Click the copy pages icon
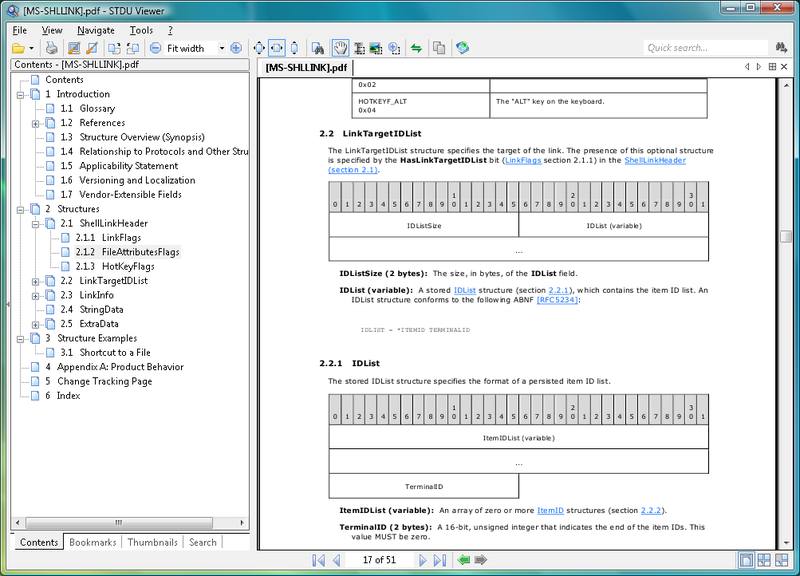Viewport: 800px width, 576px height. coord(439,48)
